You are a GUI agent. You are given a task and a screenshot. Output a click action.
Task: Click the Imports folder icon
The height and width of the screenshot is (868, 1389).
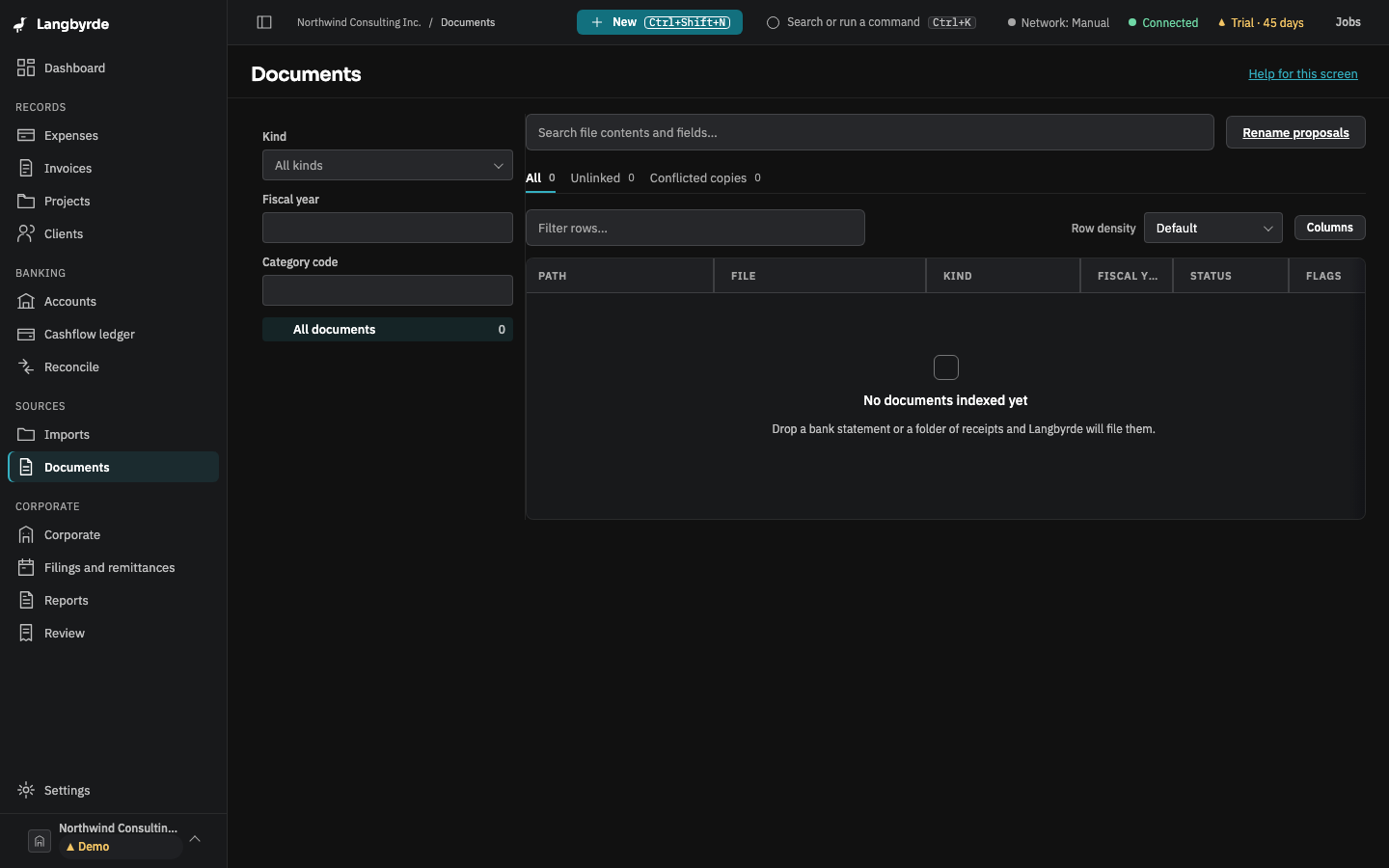coord(26,434)
